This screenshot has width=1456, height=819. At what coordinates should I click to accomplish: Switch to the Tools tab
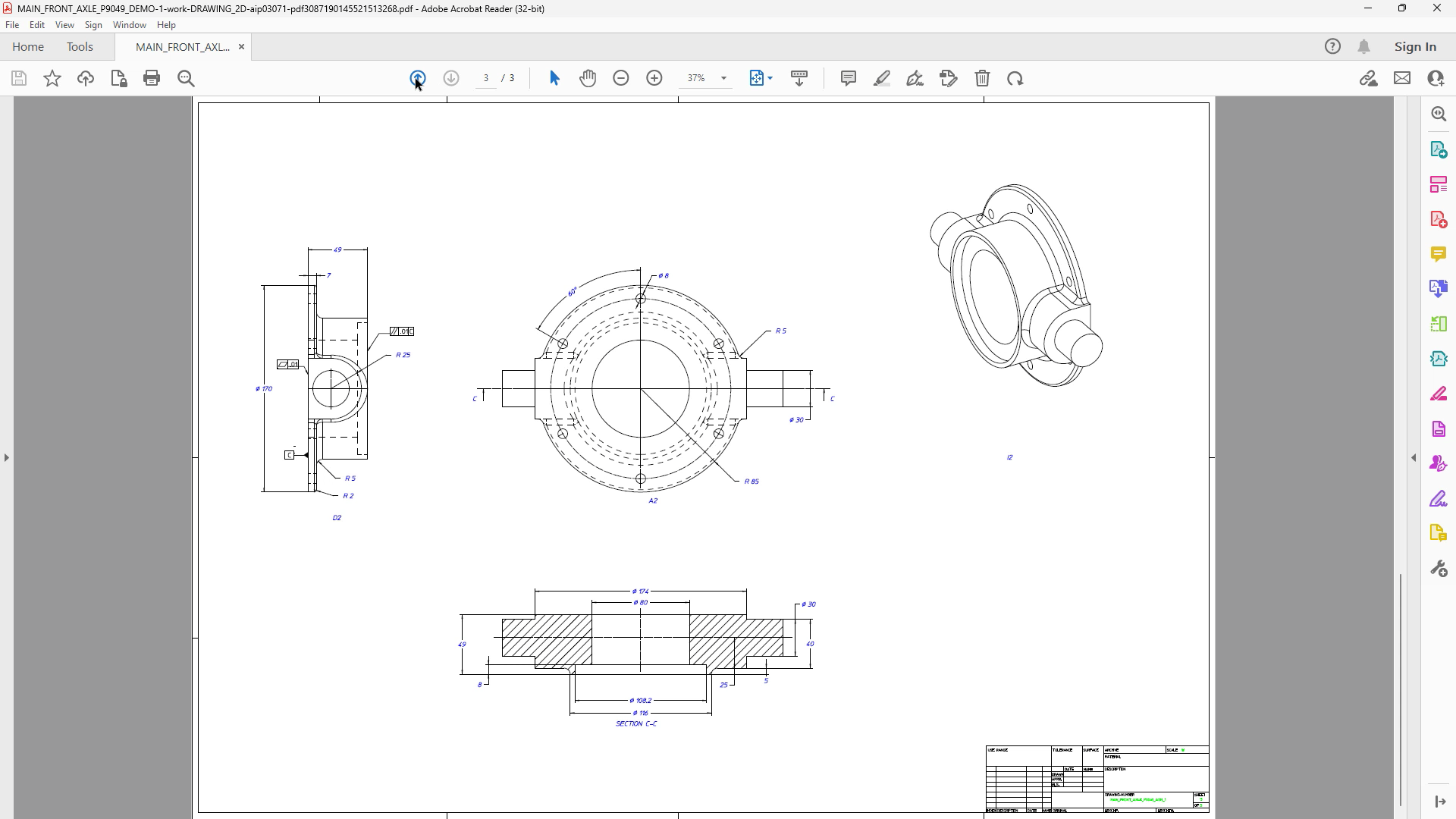80,46
